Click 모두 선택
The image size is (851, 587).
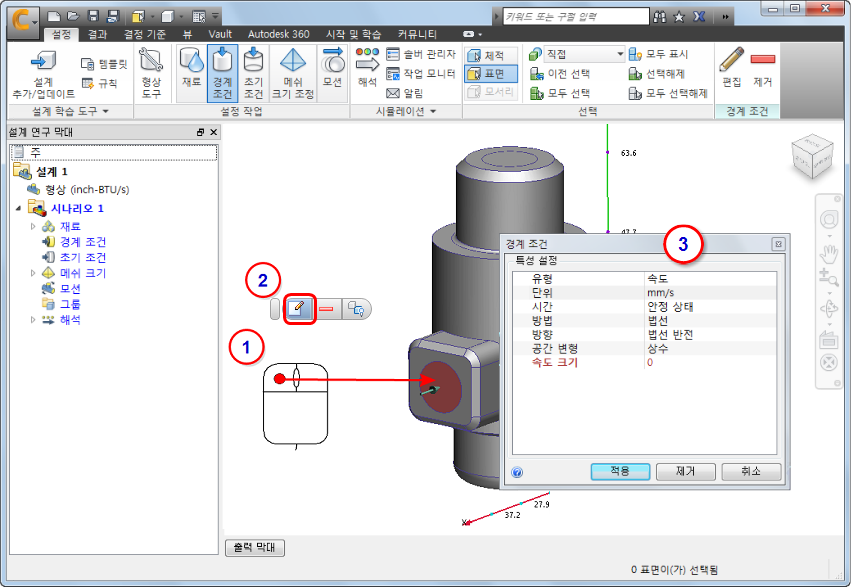point(560,93)
